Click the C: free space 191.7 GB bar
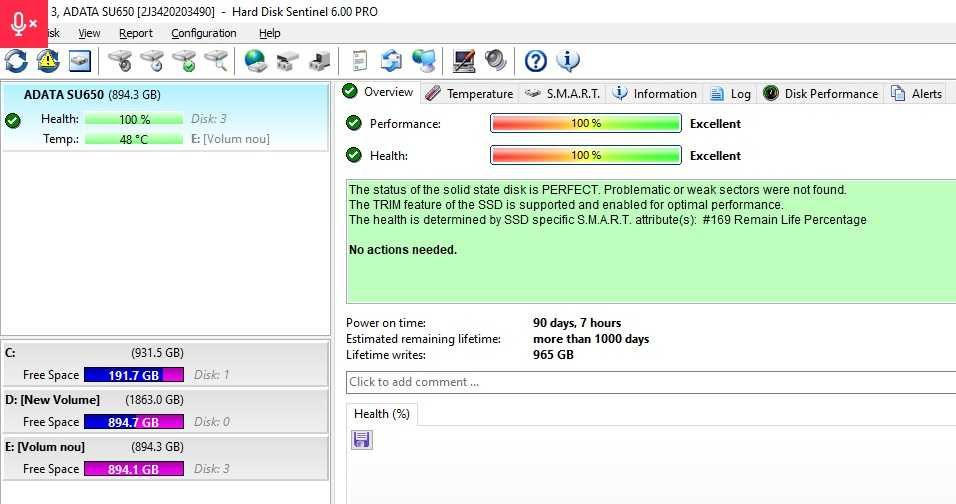 [134, 375]
